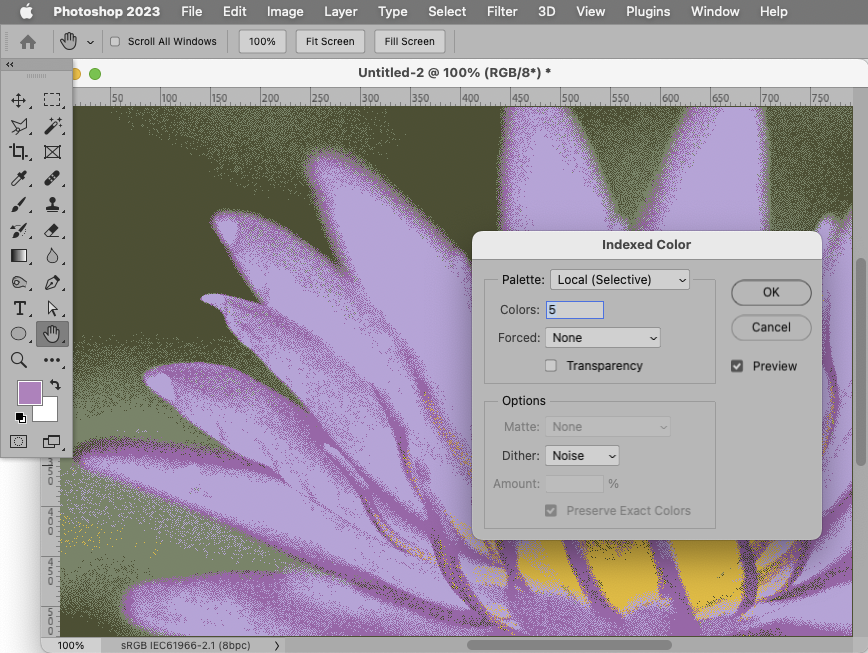Pick the Crop tool
This screenshot has height=653, width=868.
click(18, 152)
